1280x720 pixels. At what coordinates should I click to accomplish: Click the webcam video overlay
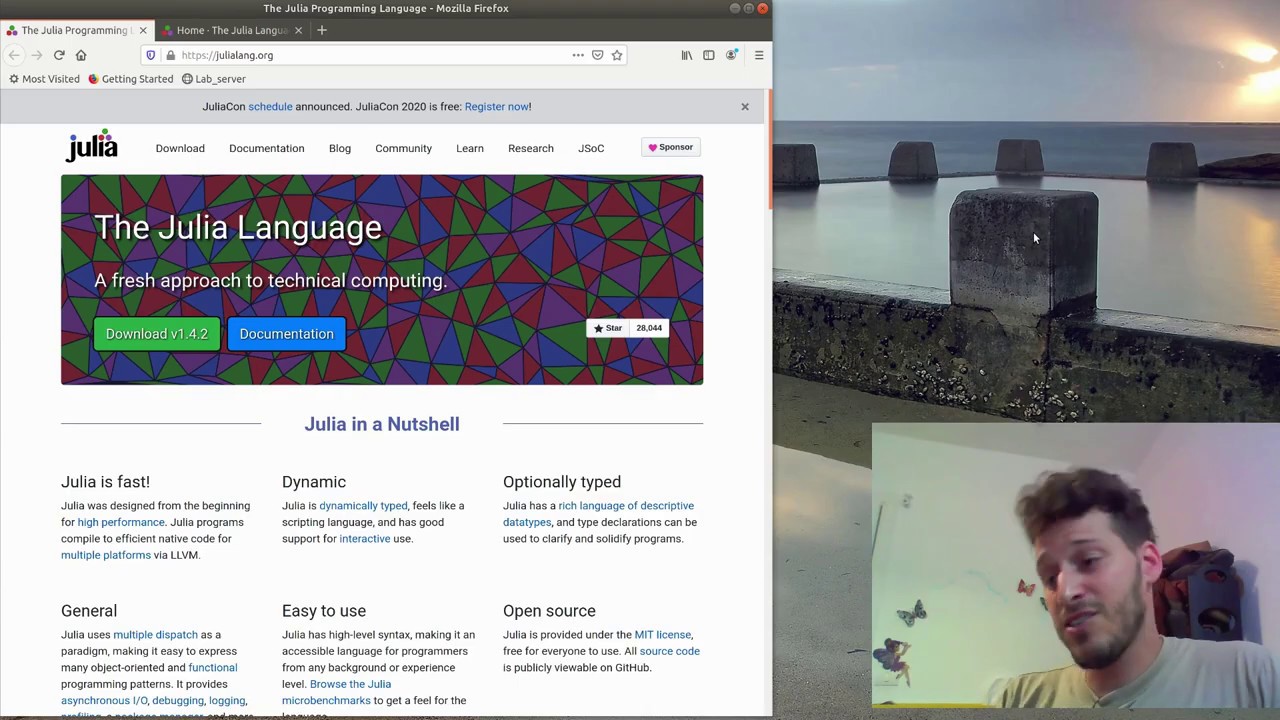[1076, 565]
